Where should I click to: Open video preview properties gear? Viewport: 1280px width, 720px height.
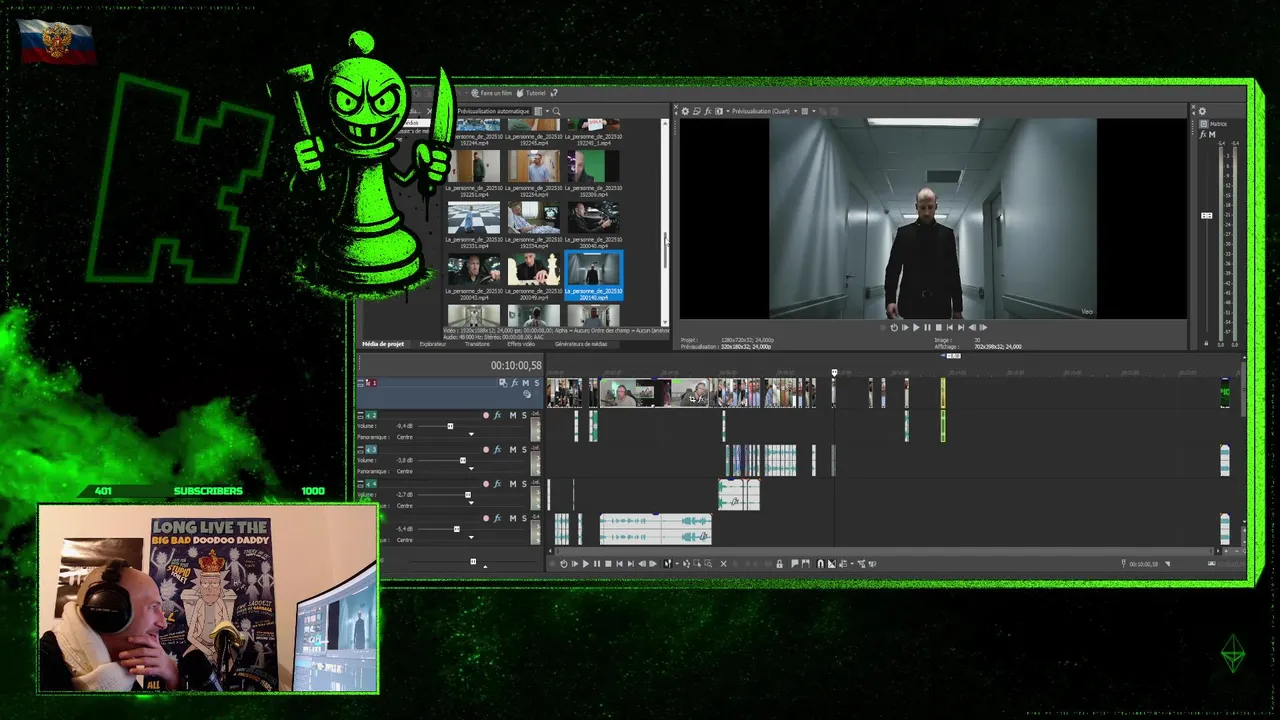[x=685, y=111]
